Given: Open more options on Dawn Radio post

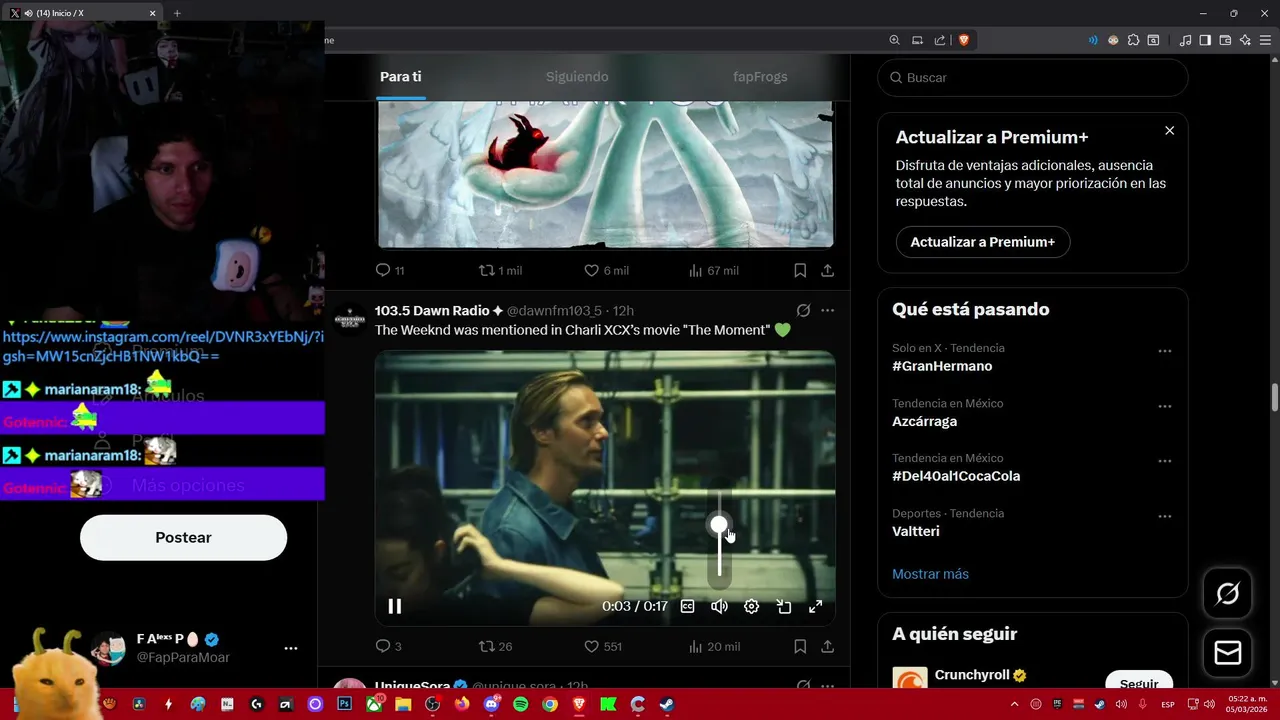Looking at the screenshot, I should 828,310.
